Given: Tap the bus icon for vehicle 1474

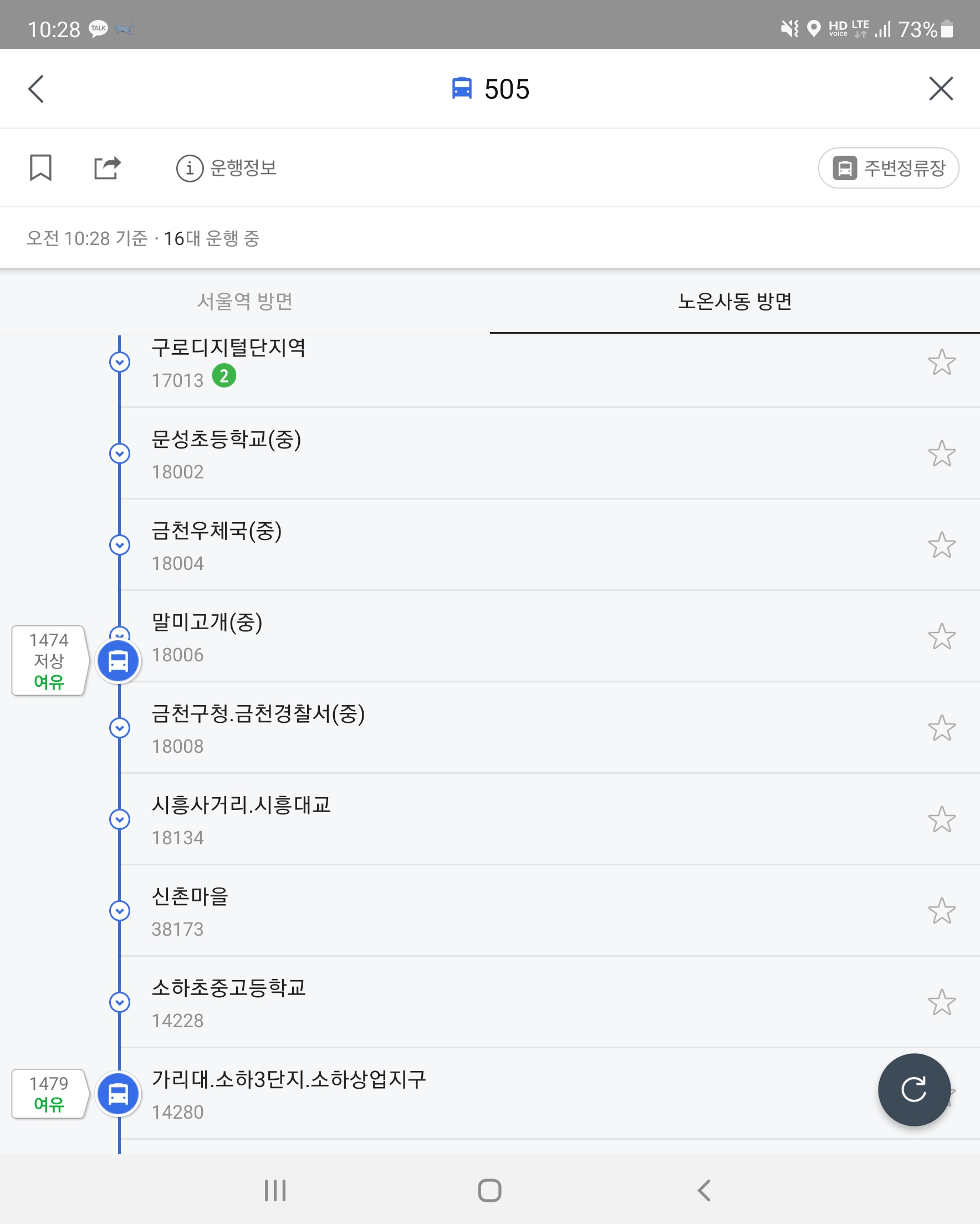Looking at the screenshot, I should tap(118, 661).
